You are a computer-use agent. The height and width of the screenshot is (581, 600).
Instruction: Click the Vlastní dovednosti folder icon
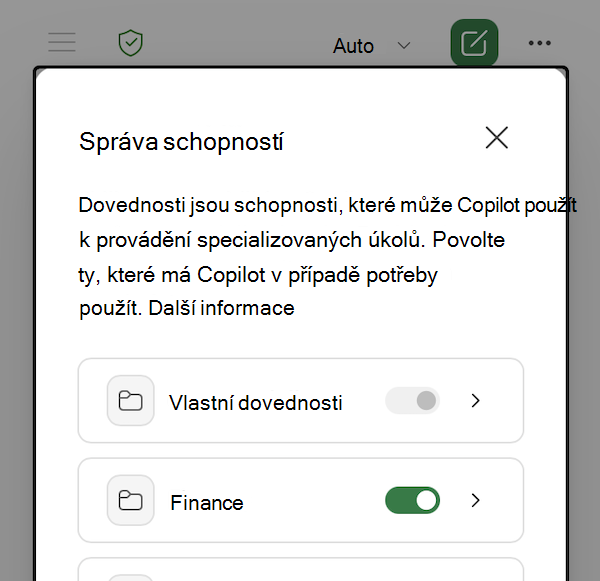pos(130,400)
